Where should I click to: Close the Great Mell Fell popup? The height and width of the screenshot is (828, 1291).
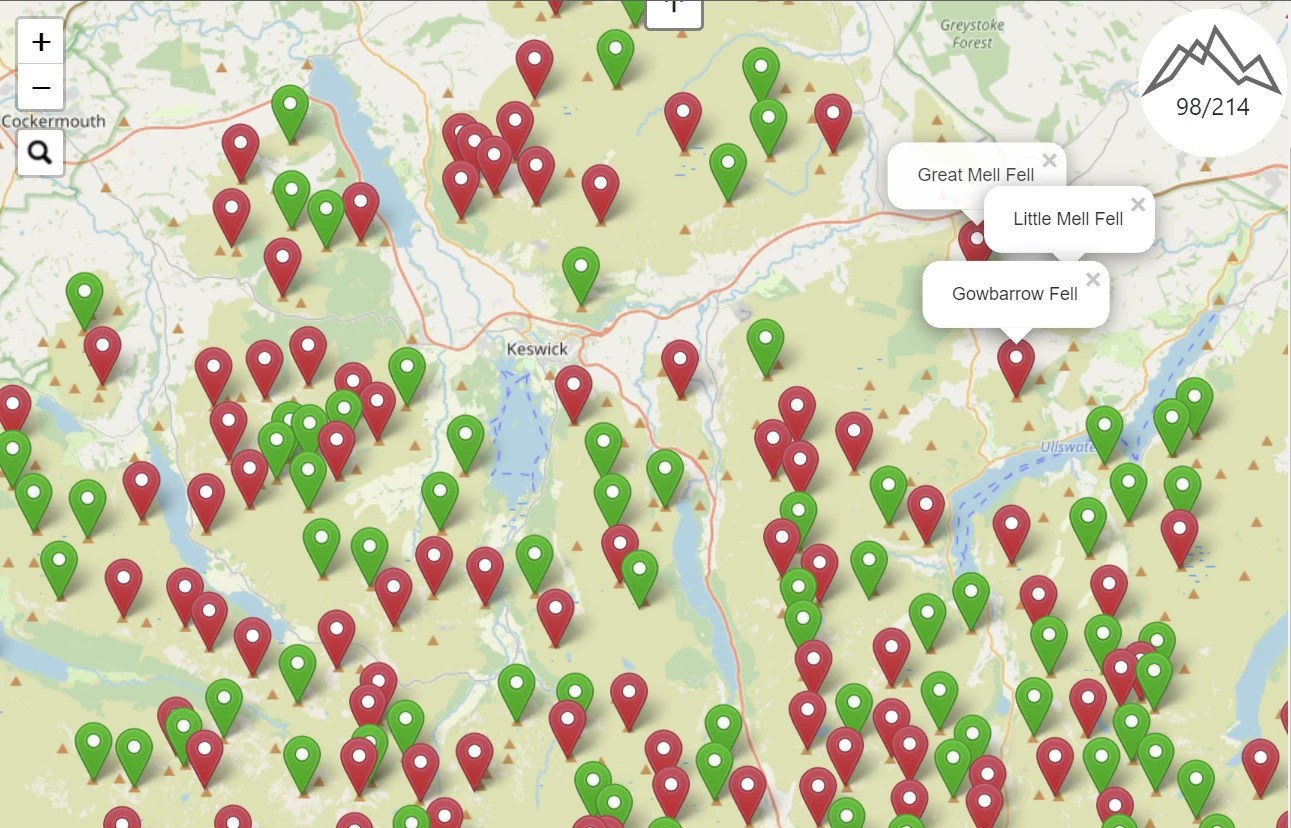point(1049,160)
